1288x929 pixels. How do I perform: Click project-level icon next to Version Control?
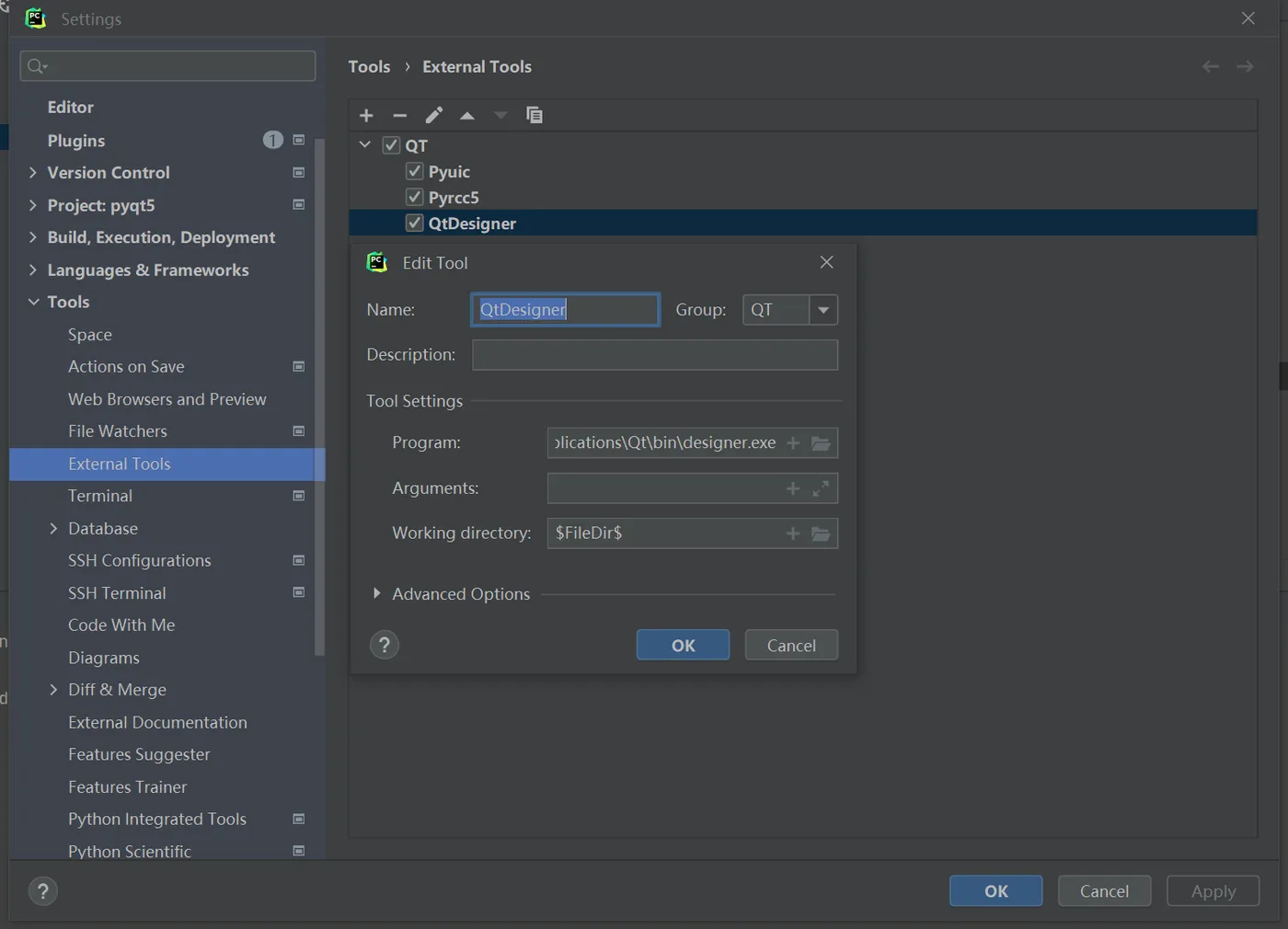tap(299, 172)
